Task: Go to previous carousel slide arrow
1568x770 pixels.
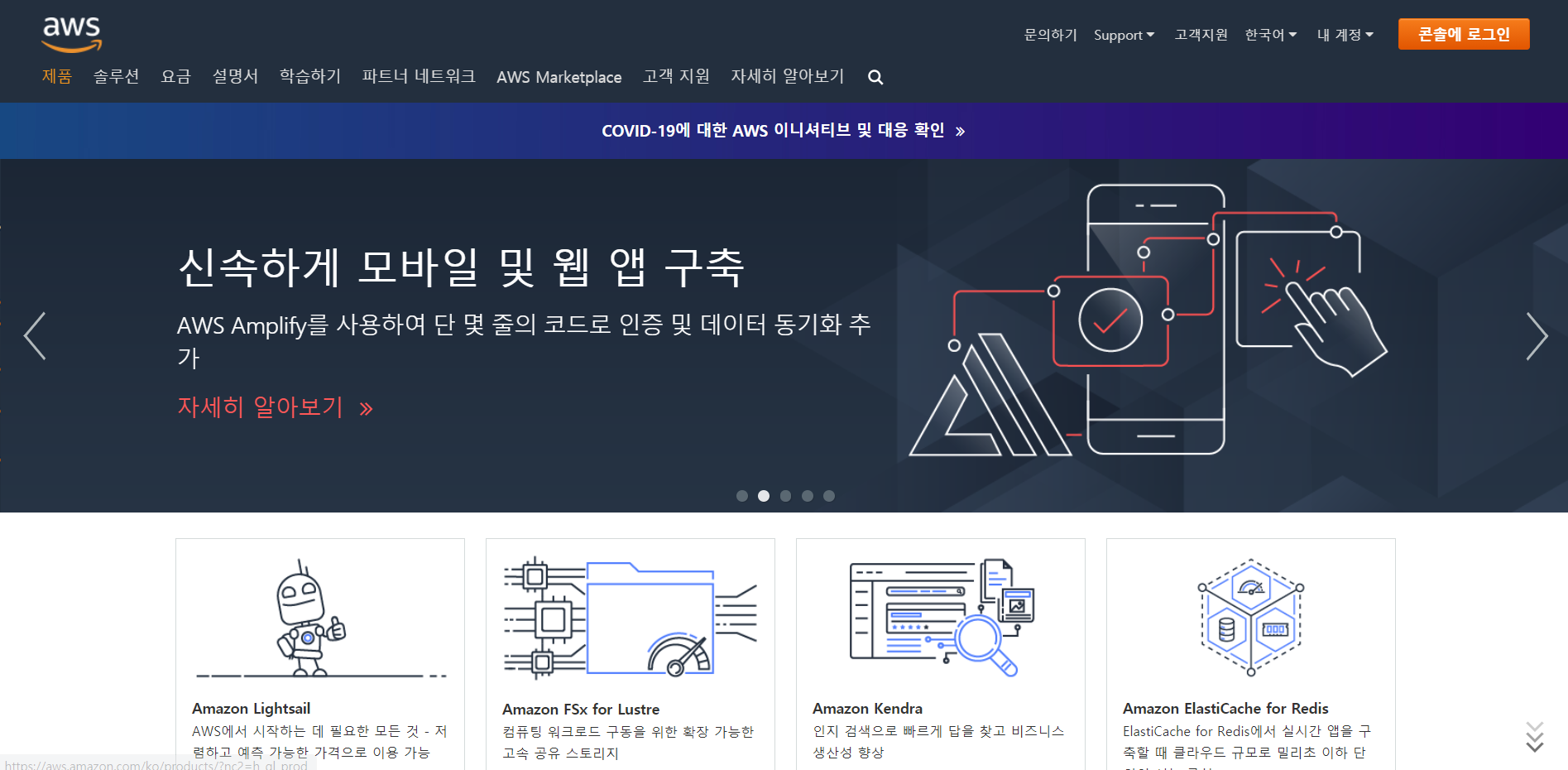Action: pos(35,336)
